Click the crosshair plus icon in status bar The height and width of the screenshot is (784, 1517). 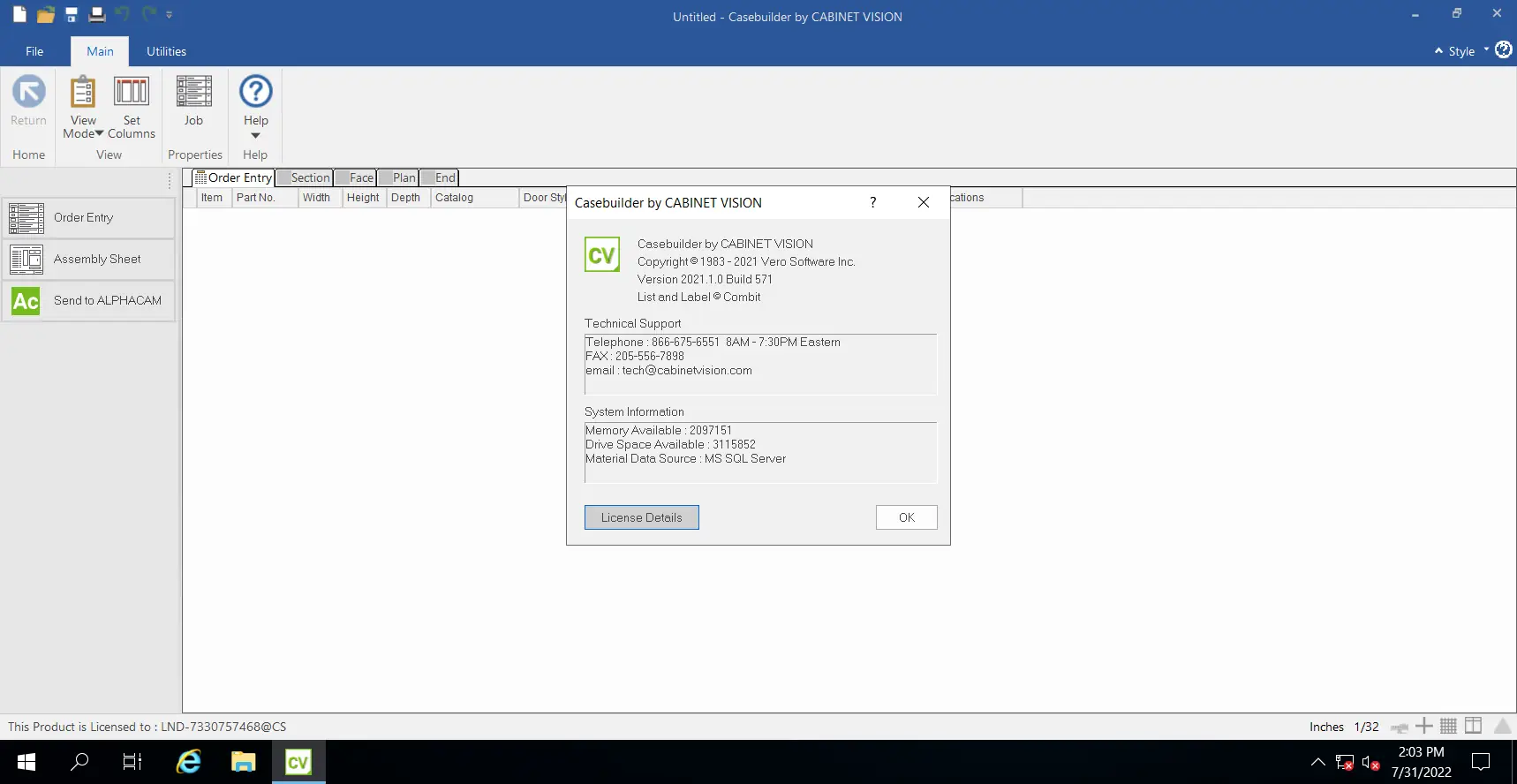(1423, 726)
